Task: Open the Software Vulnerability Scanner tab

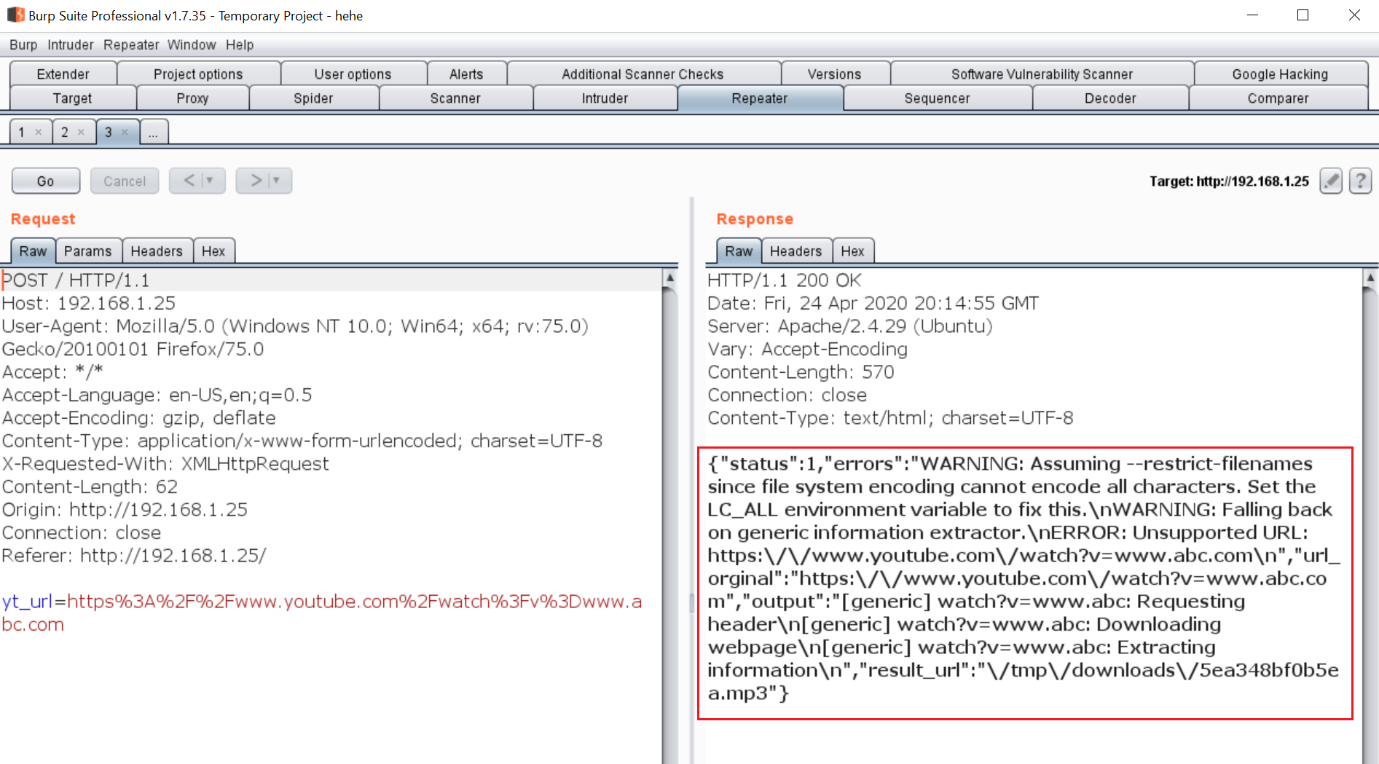Action: click(x=1041, y=74)
